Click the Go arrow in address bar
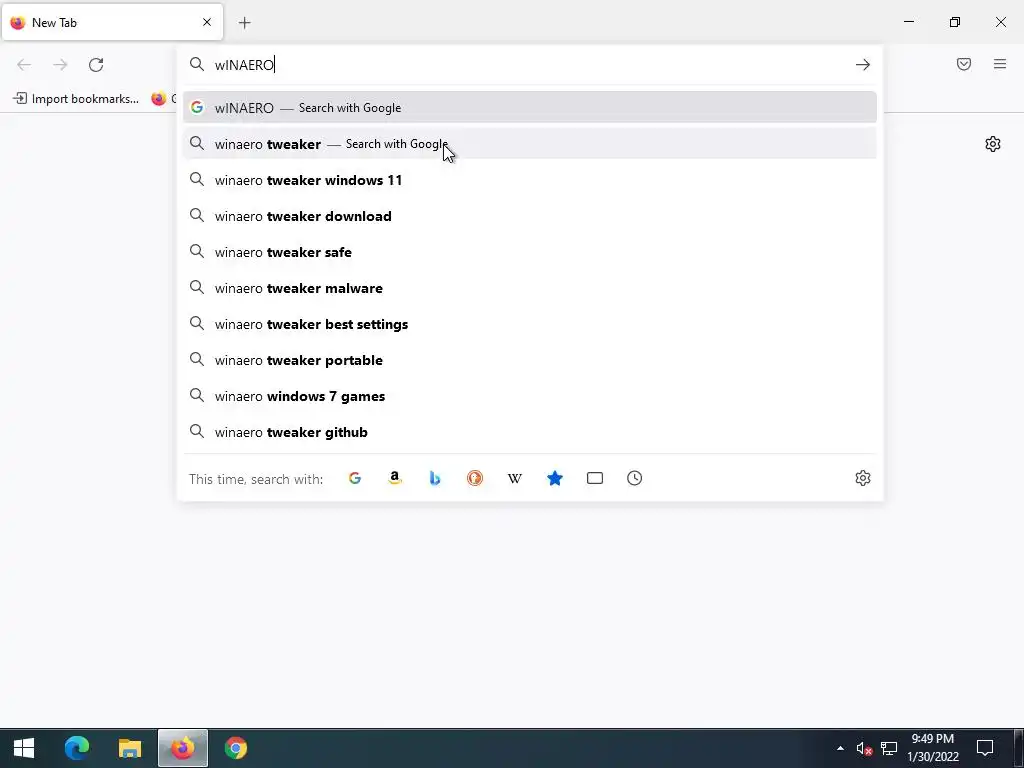The image size is (1024, 768). pyautogui.click(x=863, y=65)
